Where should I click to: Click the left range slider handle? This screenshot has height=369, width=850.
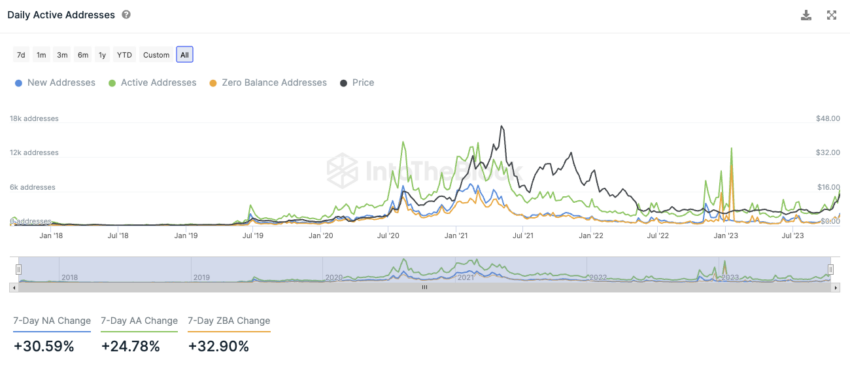(18, 269)
